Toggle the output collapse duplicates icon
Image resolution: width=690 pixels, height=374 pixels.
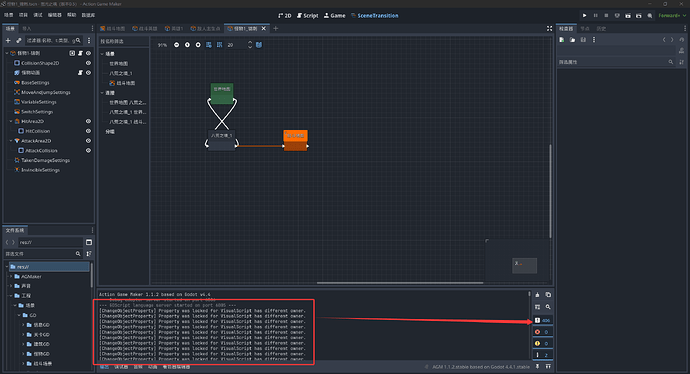(x=537, y=307)
